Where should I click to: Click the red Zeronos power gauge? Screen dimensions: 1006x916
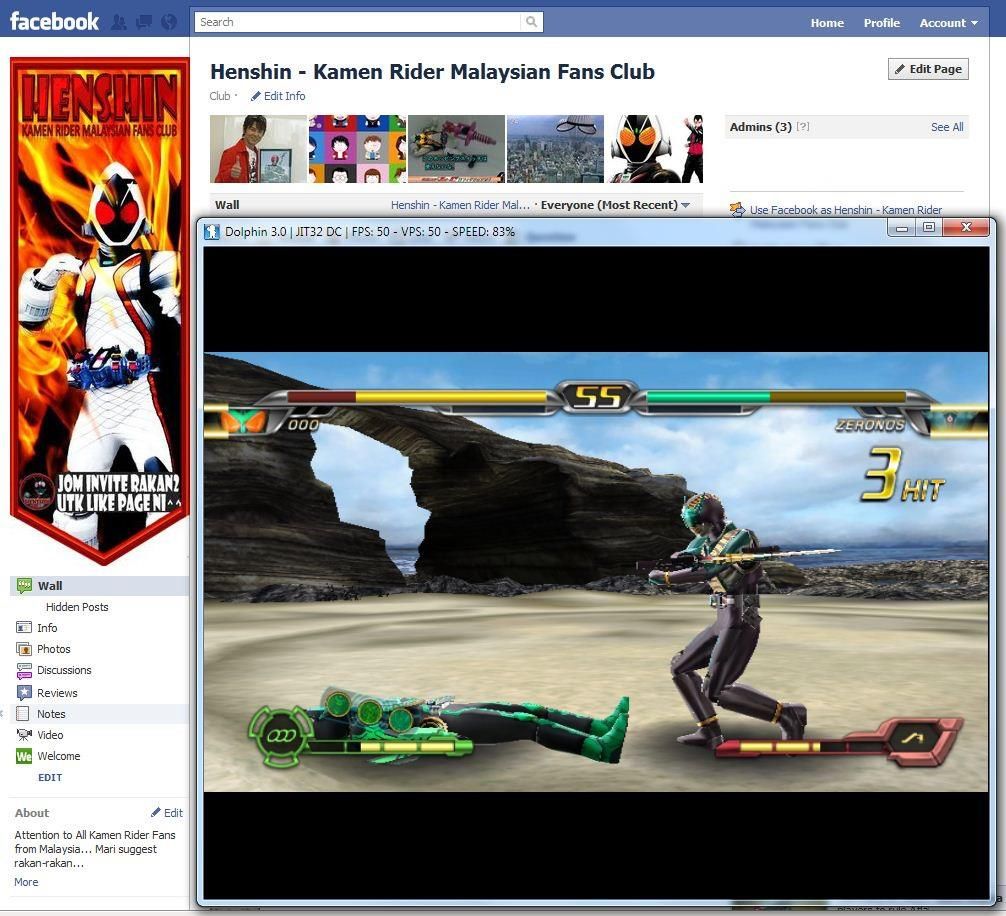pos(800,747)
